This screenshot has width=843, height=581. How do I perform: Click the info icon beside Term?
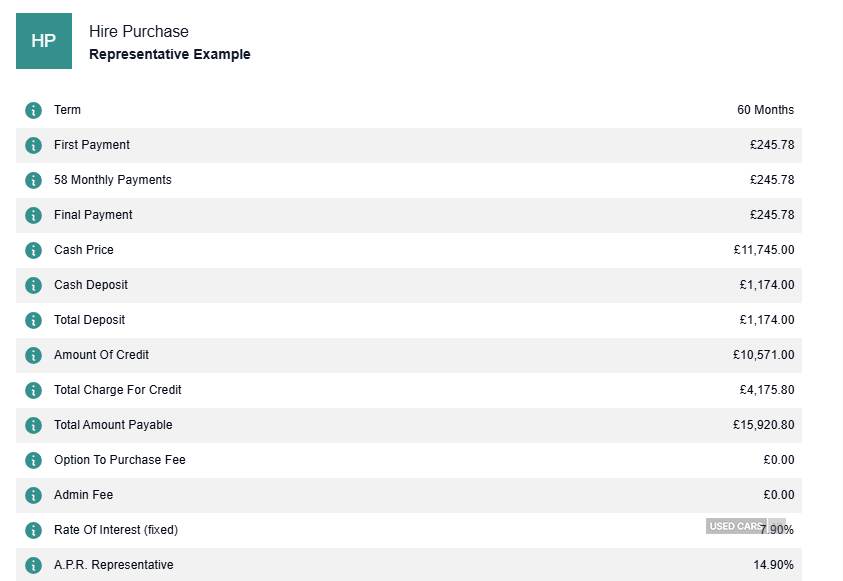pos(33,110)
